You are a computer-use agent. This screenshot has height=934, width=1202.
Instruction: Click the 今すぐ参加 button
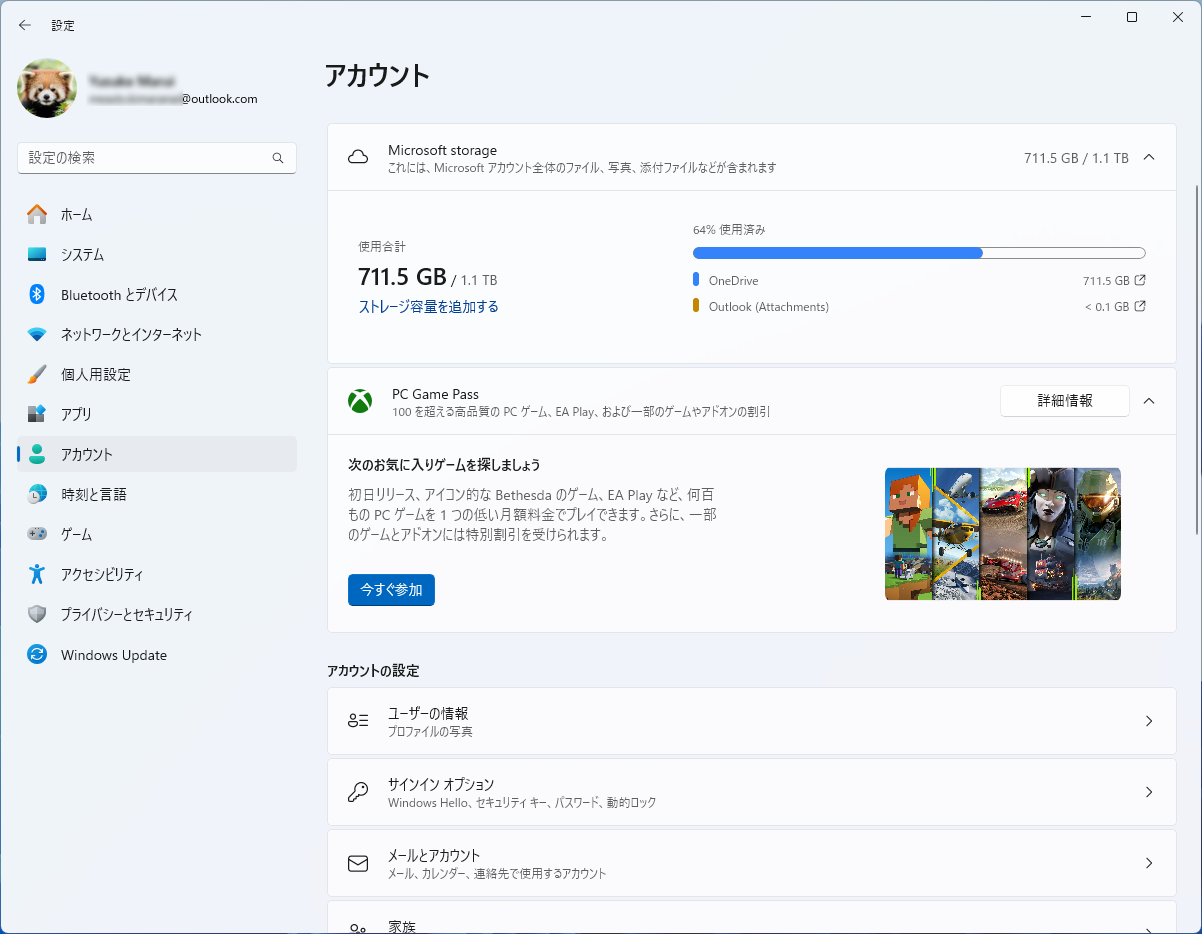tap(391, 590)
